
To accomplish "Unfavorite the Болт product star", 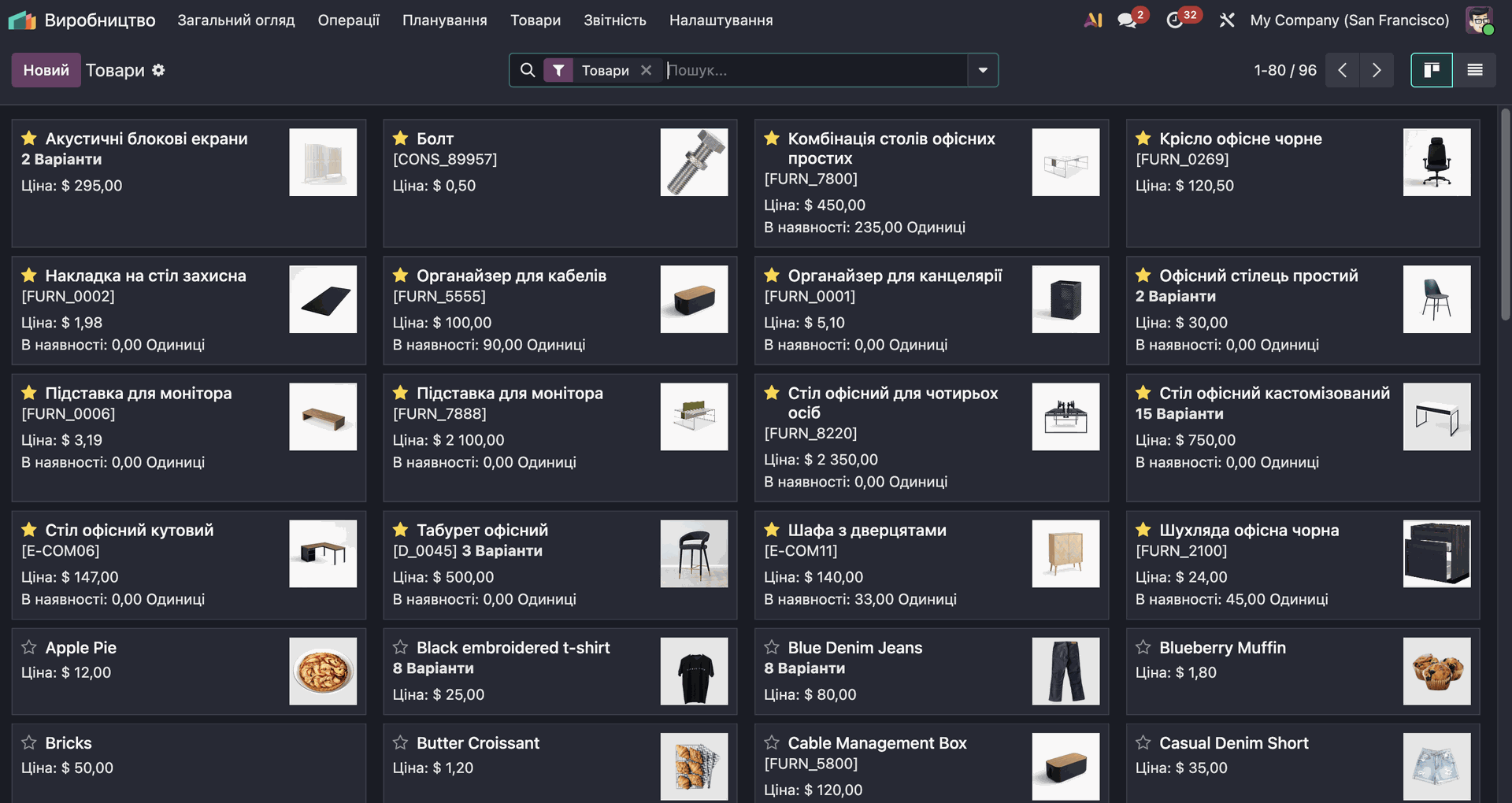I will (x=400, y=139).
